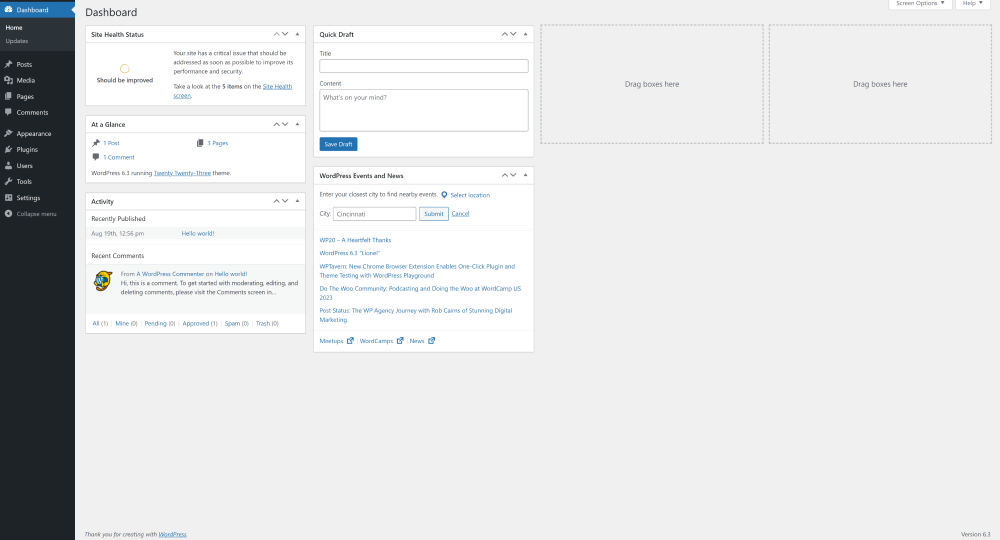The width and height of the screenshot is (1000, 540).
Task: Open the 1 Post link
Action: (112, 143)
